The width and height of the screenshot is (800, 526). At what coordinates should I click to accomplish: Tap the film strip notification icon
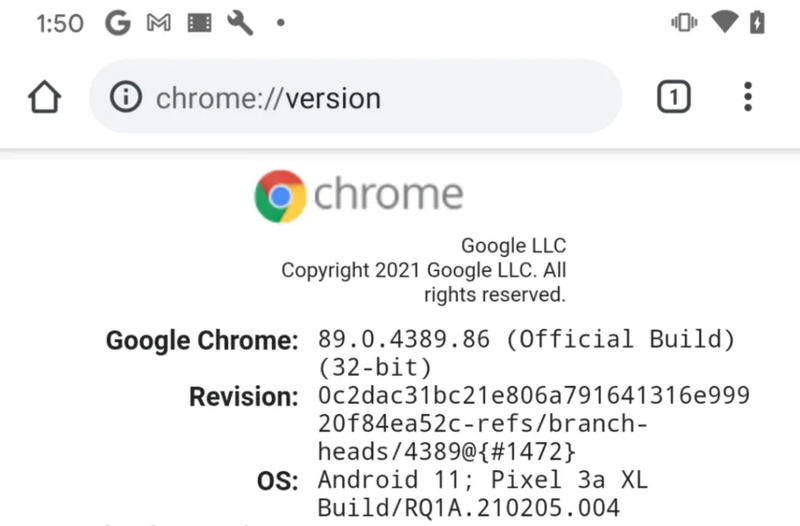pos(199,23)
